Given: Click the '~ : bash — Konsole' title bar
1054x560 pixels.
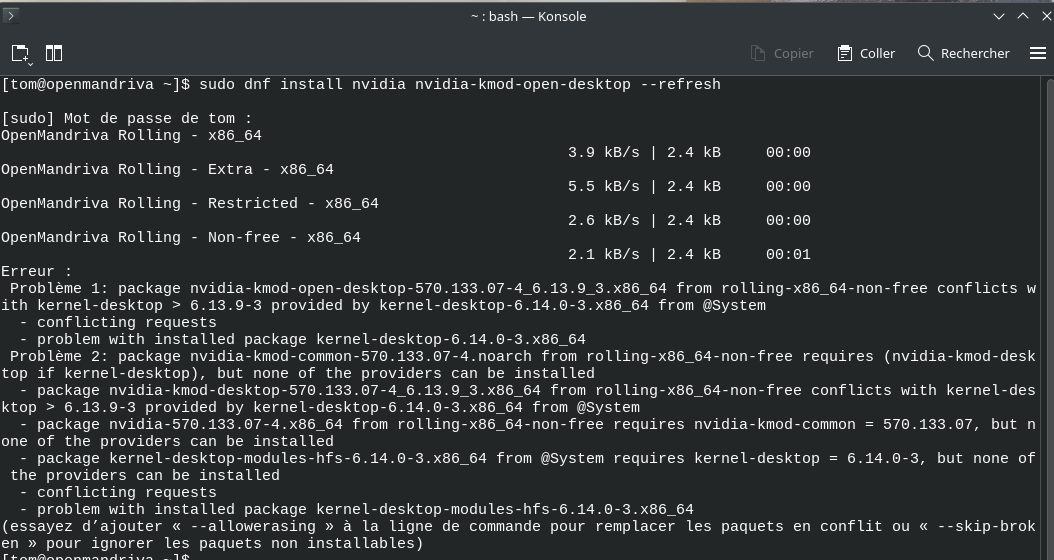Looking at the screenshot, I should click(x=528, y=16).
